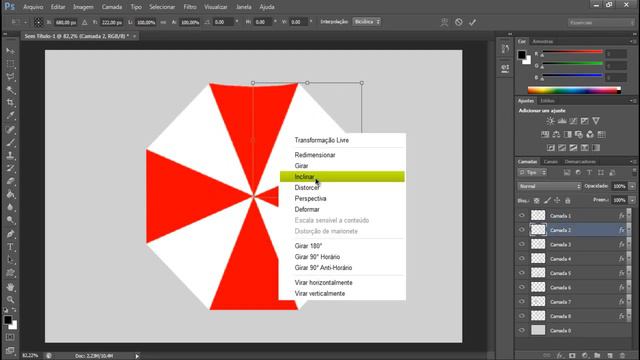This screenshot has width=640, height=360.
Task: Select the Dodge tool
Action: (10, 220)
